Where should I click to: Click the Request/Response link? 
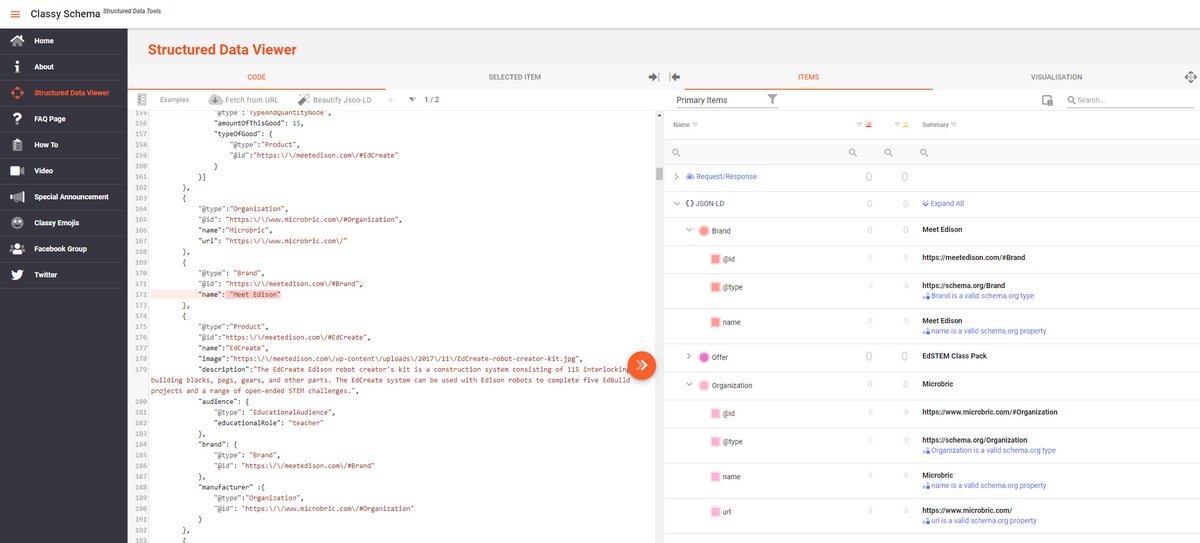pyautogui.click(x=726, y=177)
